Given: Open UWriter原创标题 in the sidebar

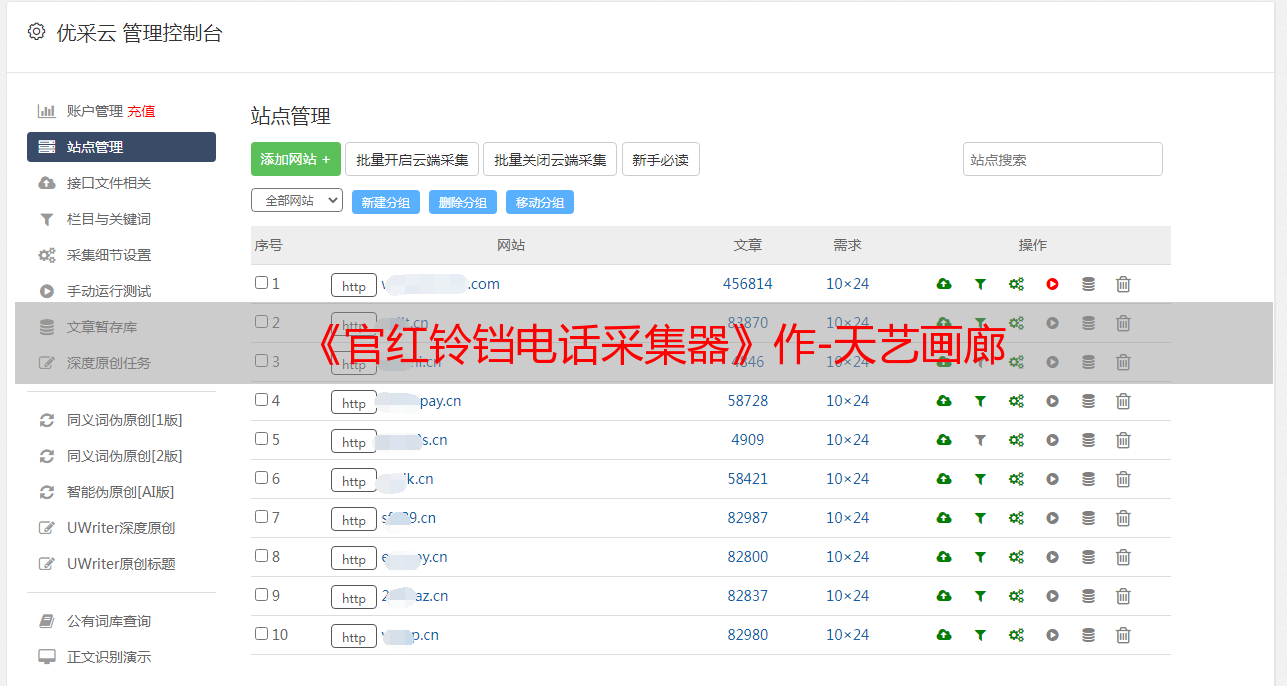Looking at the screenshot, I should pyautogui.click(x=121, y=564).
